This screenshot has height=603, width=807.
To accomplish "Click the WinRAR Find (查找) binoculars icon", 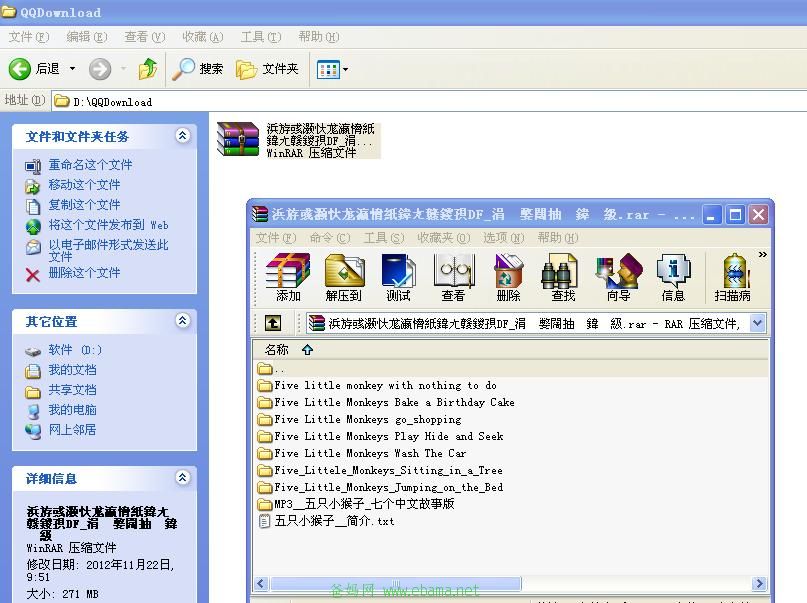I will pos(563,277).
